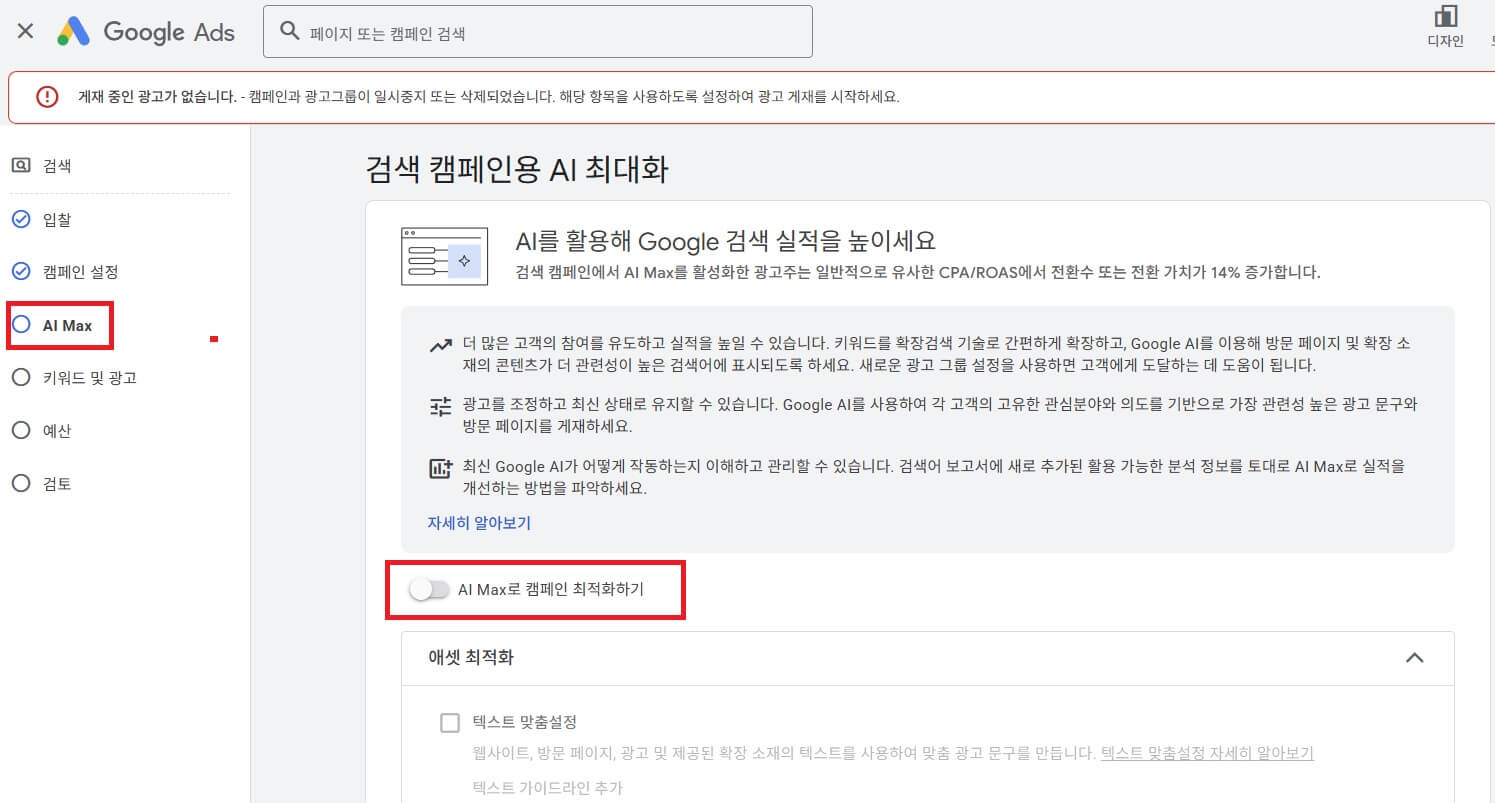The image size is (1495, 803).
Task: Open the 검토 step in sidebar
Action: [41, 484]
